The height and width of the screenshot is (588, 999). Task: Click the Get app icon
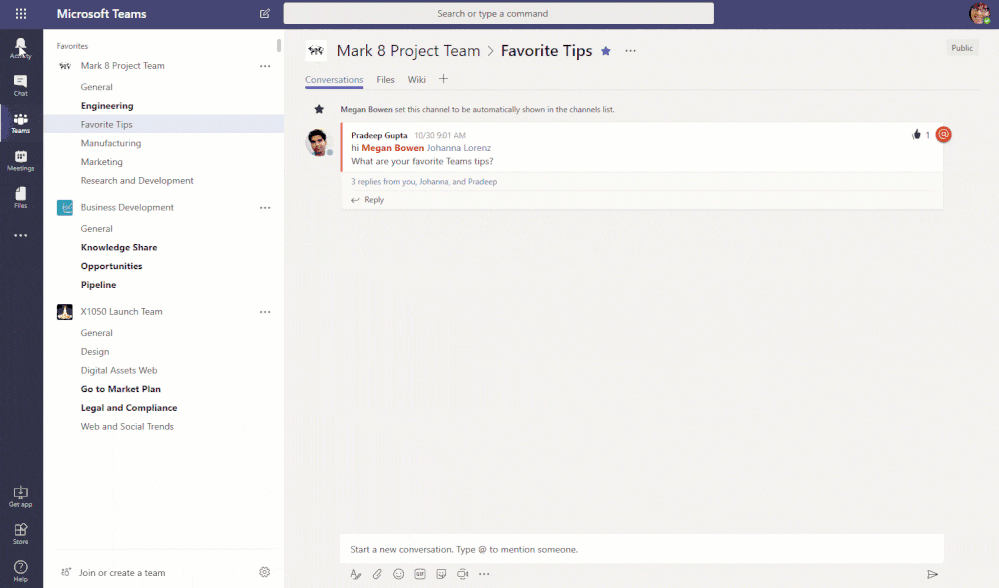tap(20, 496)
